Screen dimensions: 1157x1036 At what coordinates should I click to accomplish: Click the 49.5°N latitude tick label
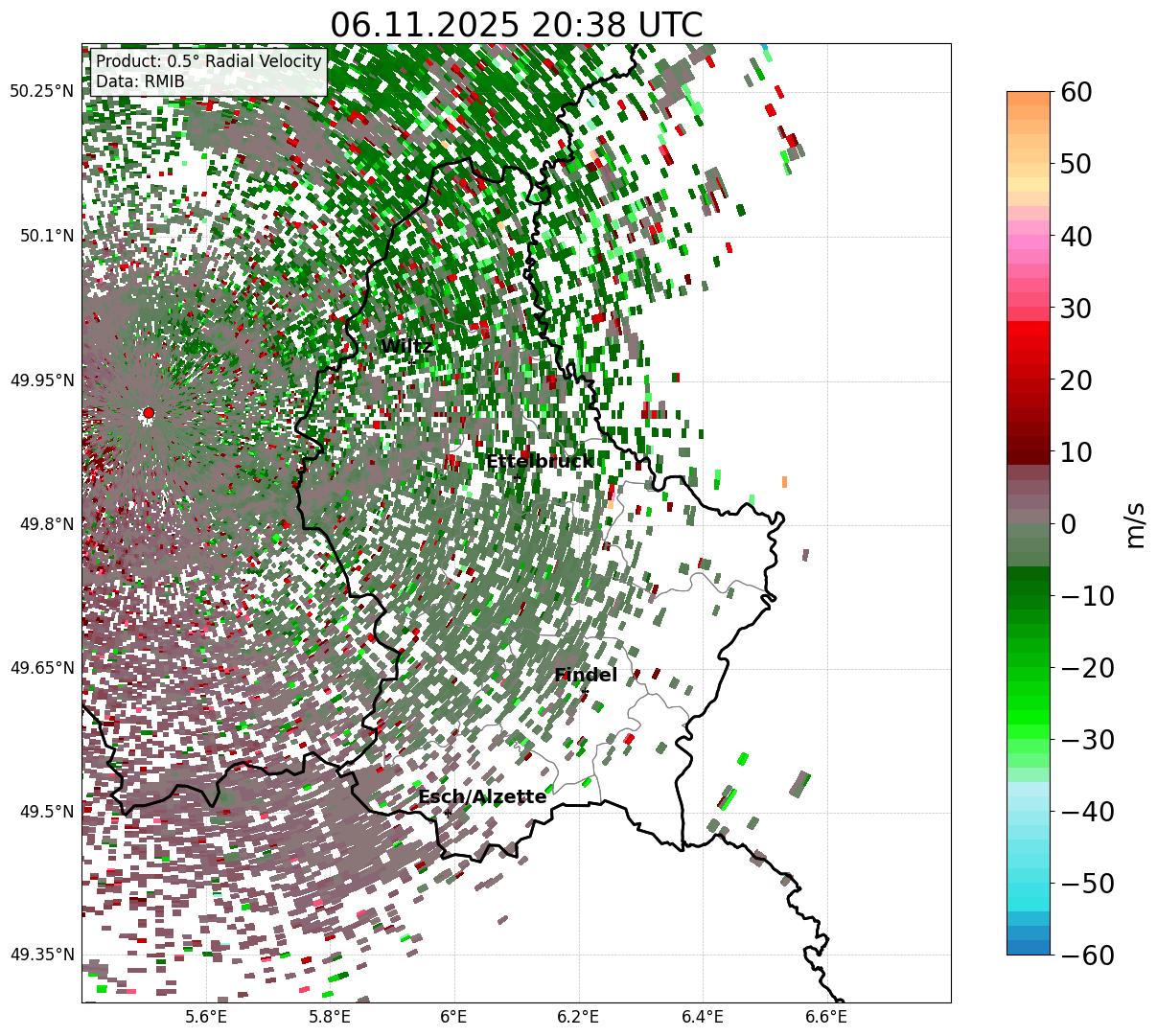pos(46,812)
